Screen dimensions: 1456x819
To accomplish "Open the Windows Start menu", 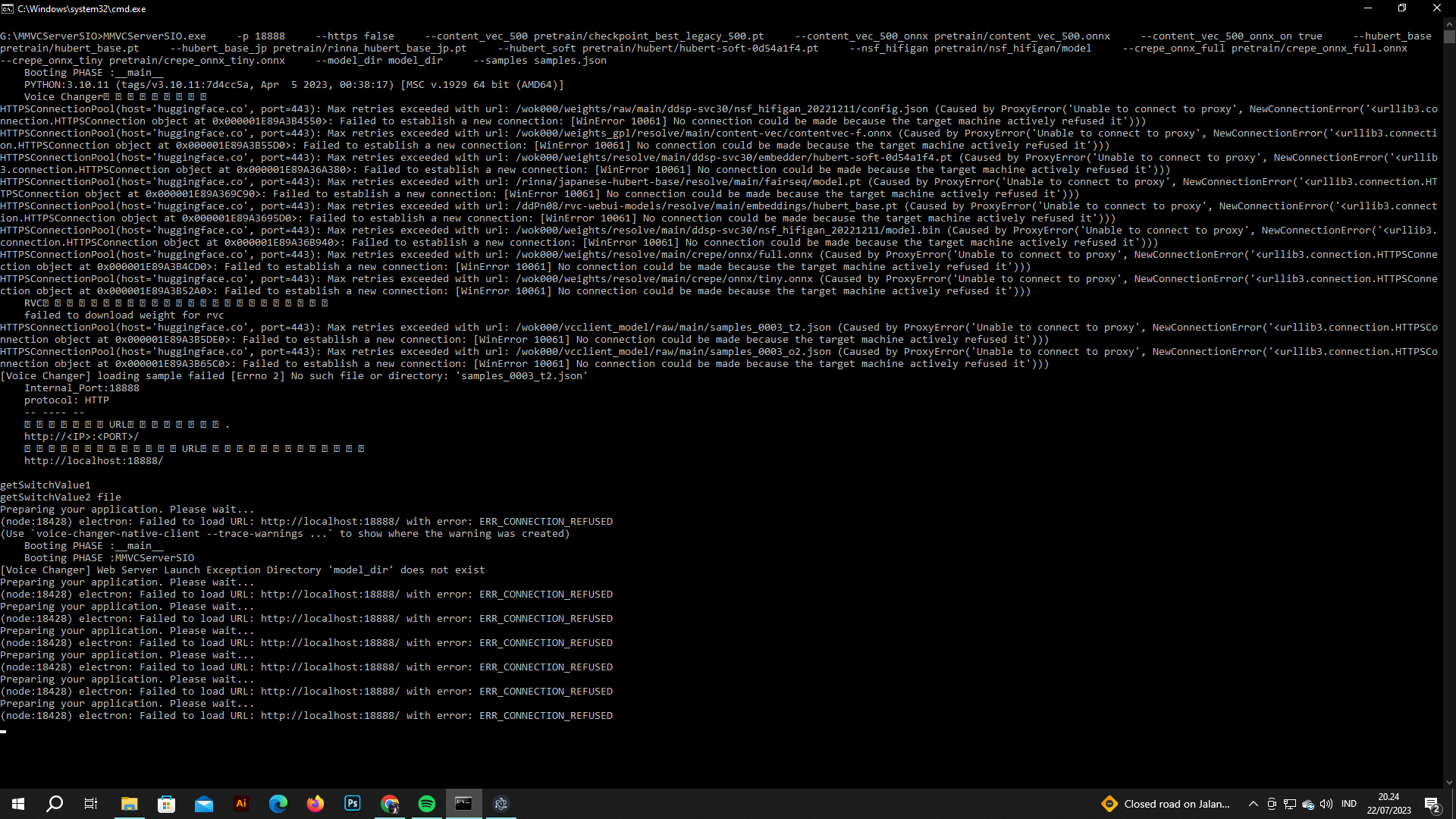I will [x=17, y=803].
